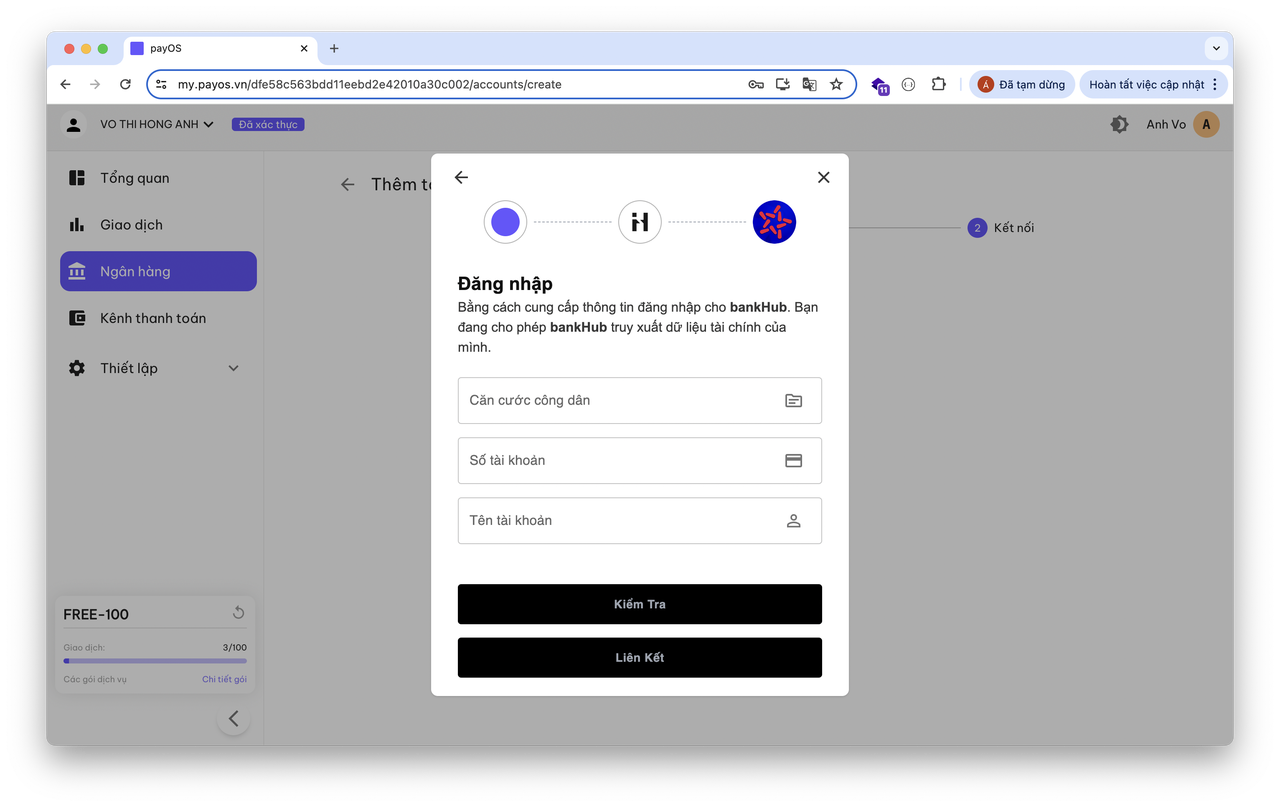Viewport: 1280px width, 807px height.
Task: Toggle dark mode brightness icon
Action: tap(1119, 125)
